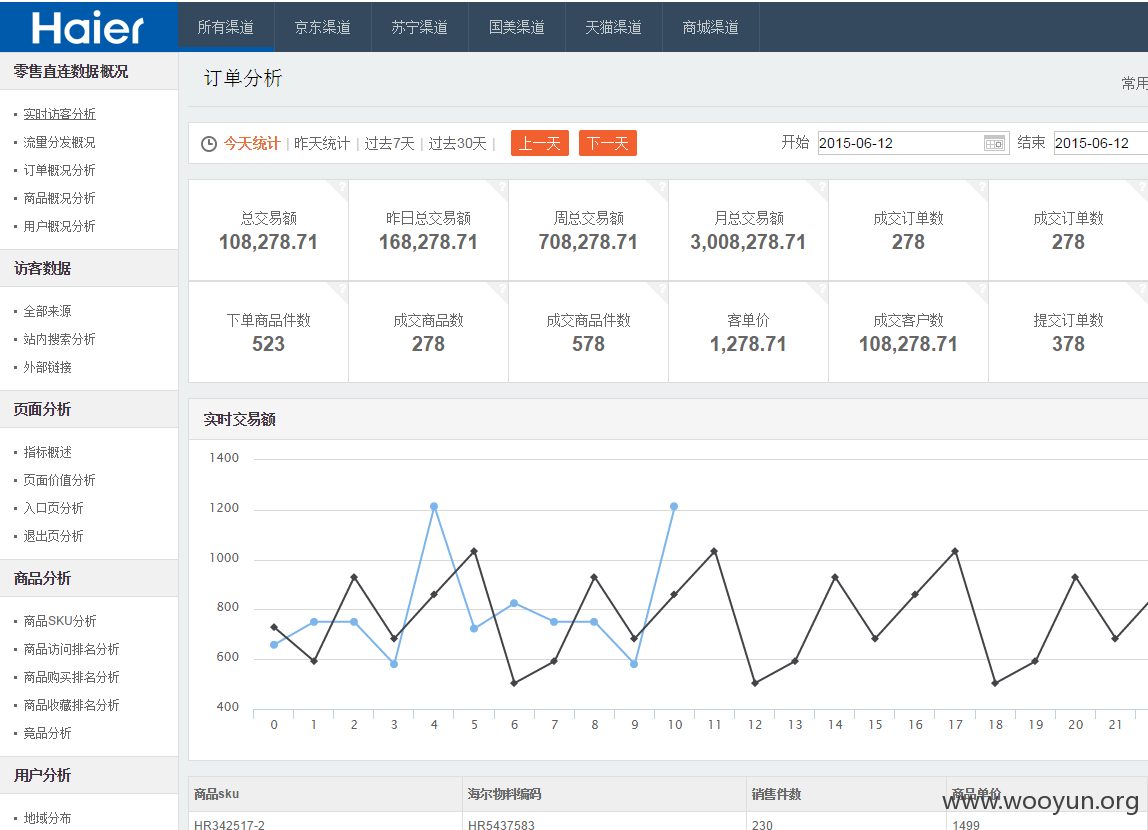
Task: Focus the 结束 date input field
Action: [x=1100, y=143]
